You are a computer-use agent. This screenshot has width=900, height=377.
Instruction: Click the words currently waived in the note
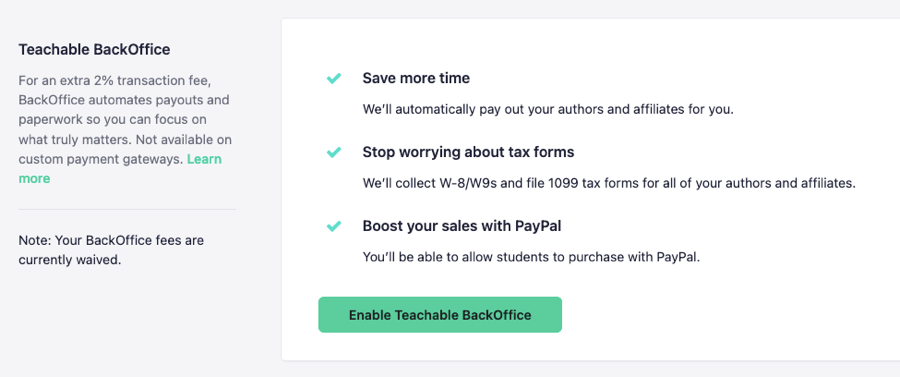click(69, 260)
